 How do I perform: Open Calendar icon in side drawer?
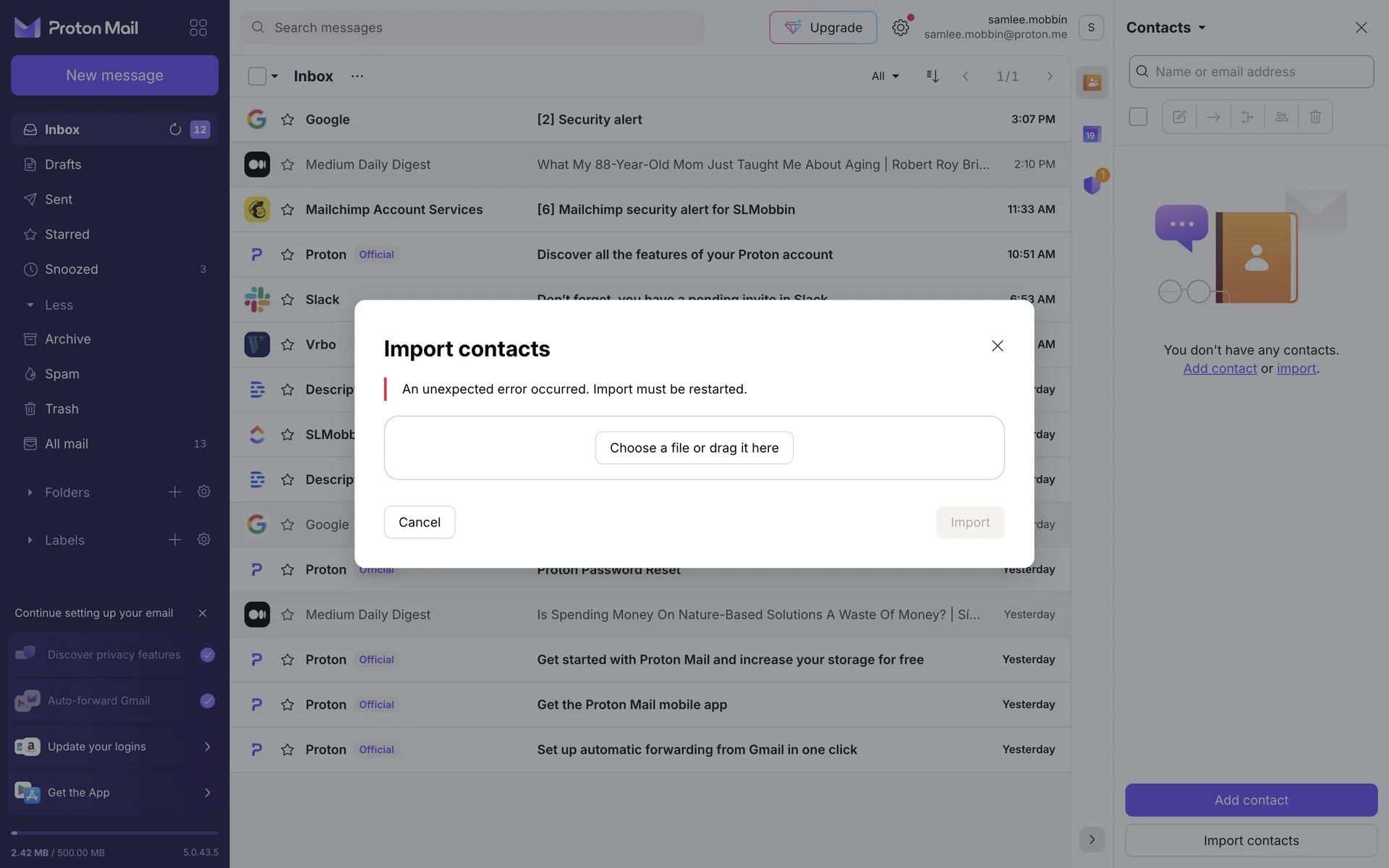pyautogui.click(x=1092, y=135)
